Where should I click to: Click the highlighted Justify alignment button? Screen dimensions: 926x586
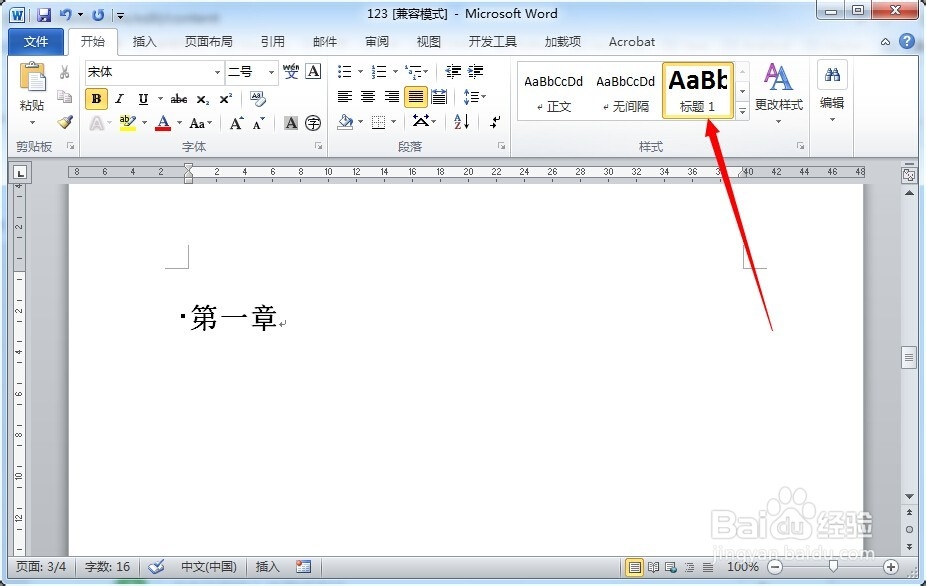[416, 96]
